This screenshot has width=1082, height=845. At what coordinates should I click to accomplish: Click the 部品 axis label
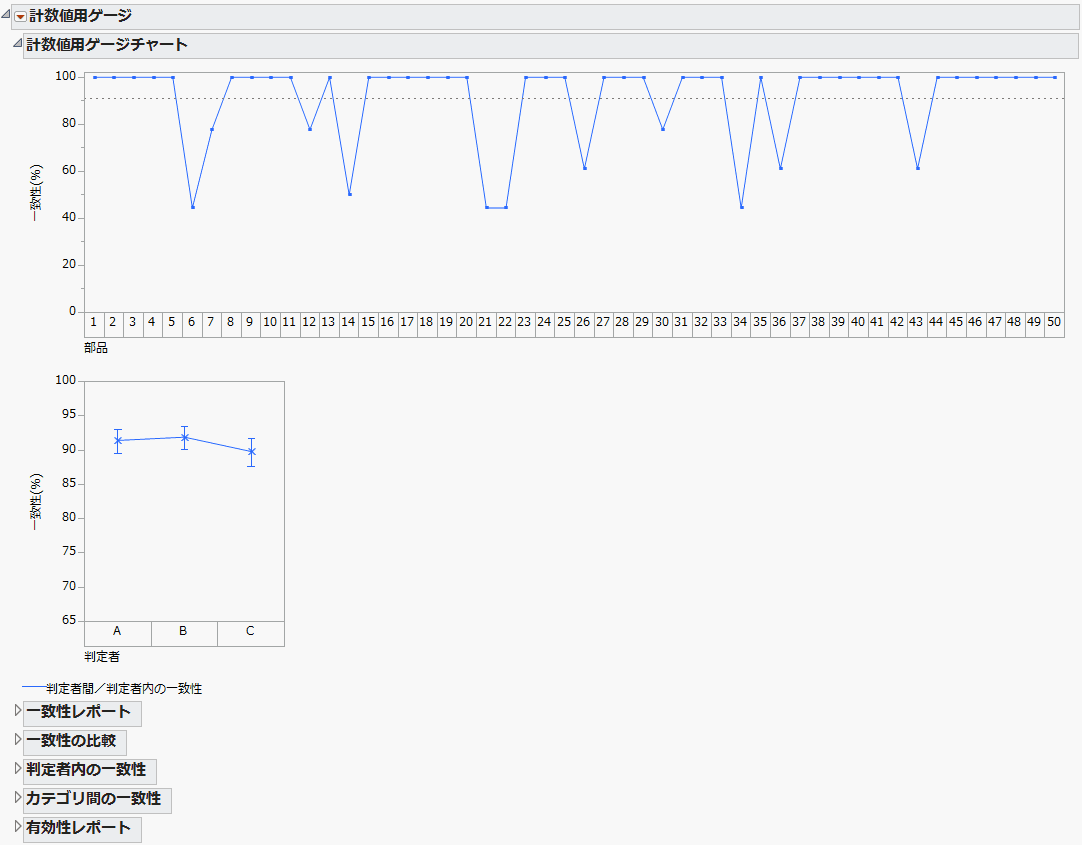(x=96, y=348)
